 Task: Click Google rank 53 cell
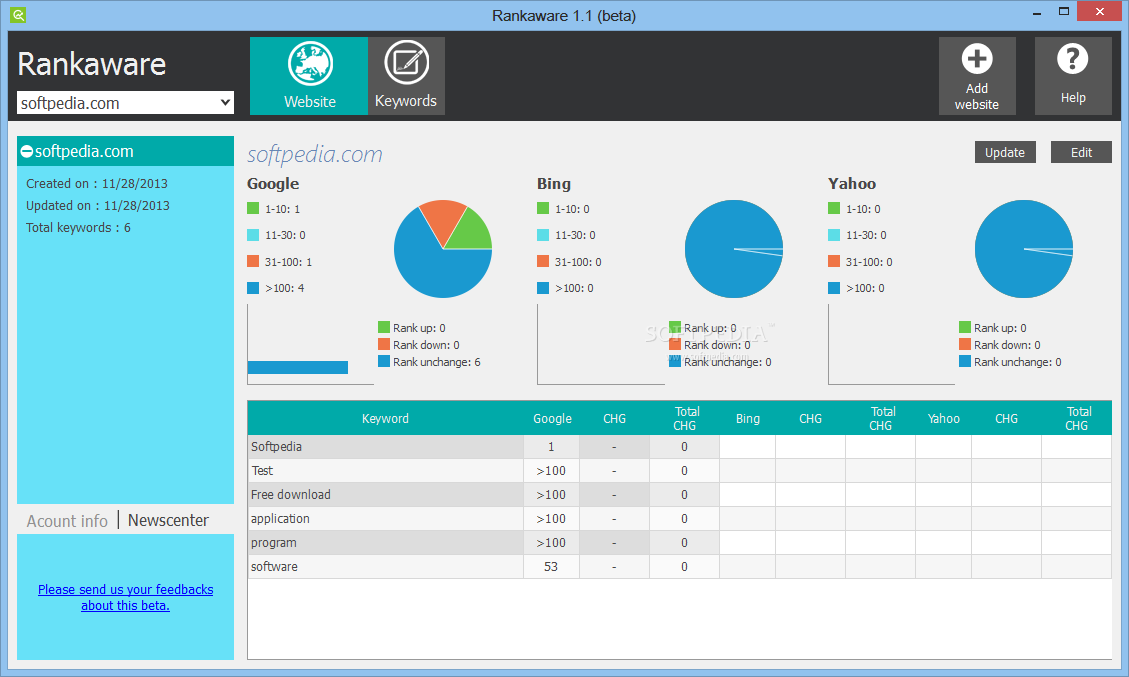pyautogui.click(x=551, y=567)
